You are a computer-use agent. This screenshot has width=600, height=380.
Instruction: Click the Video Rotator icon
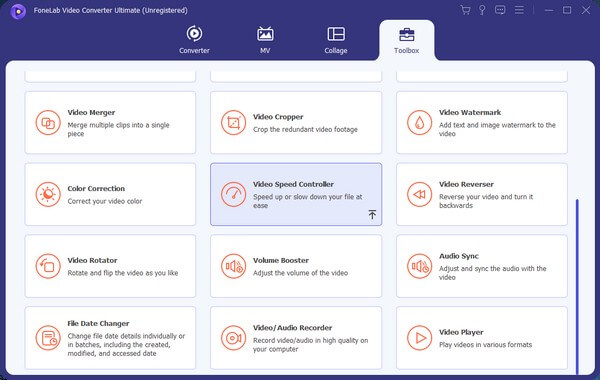click(48, 266)
